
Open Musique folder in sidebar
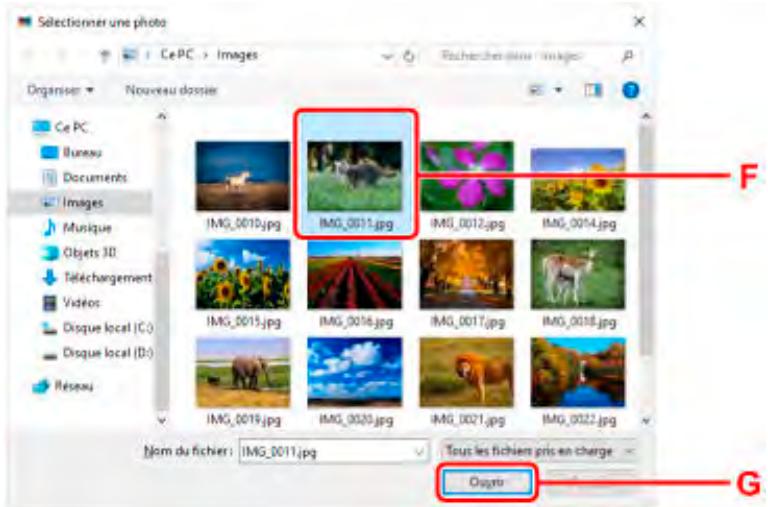pyautogui.click(x=86, y=227)
